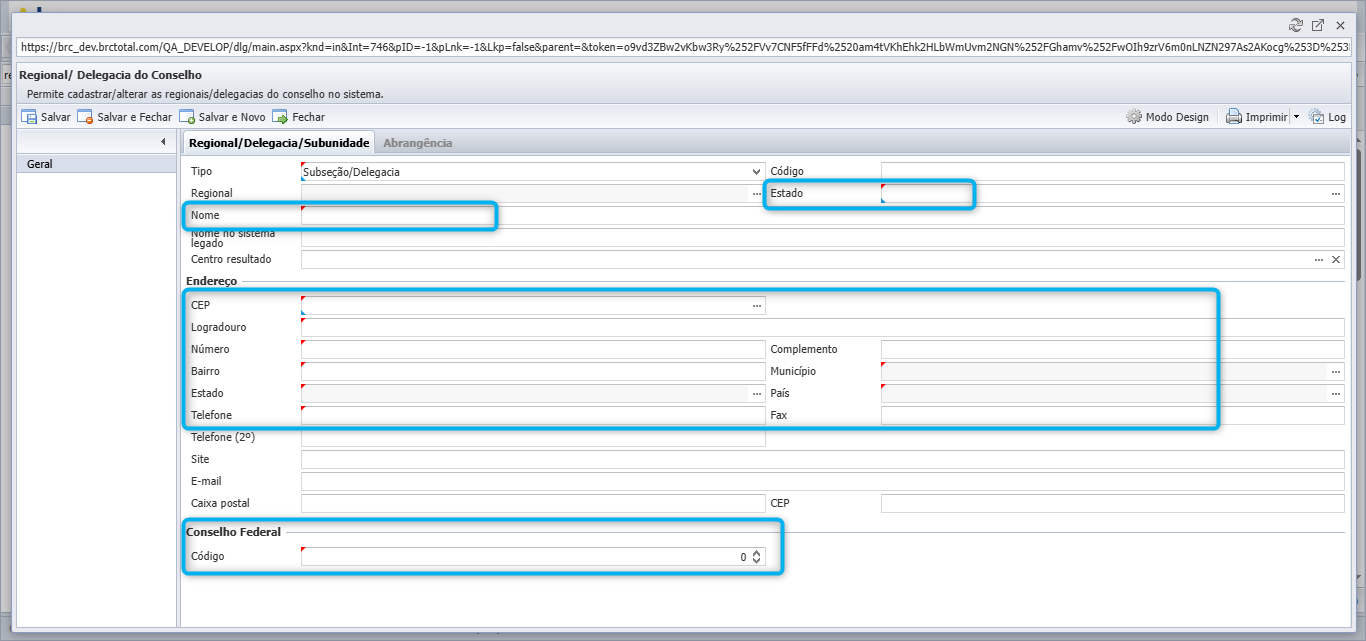The height and width of the screenshot is (641, 1366).
Task: Click Salvar e Fechar in toolbar
Action: pyautogui.click(x=125, y=117)
